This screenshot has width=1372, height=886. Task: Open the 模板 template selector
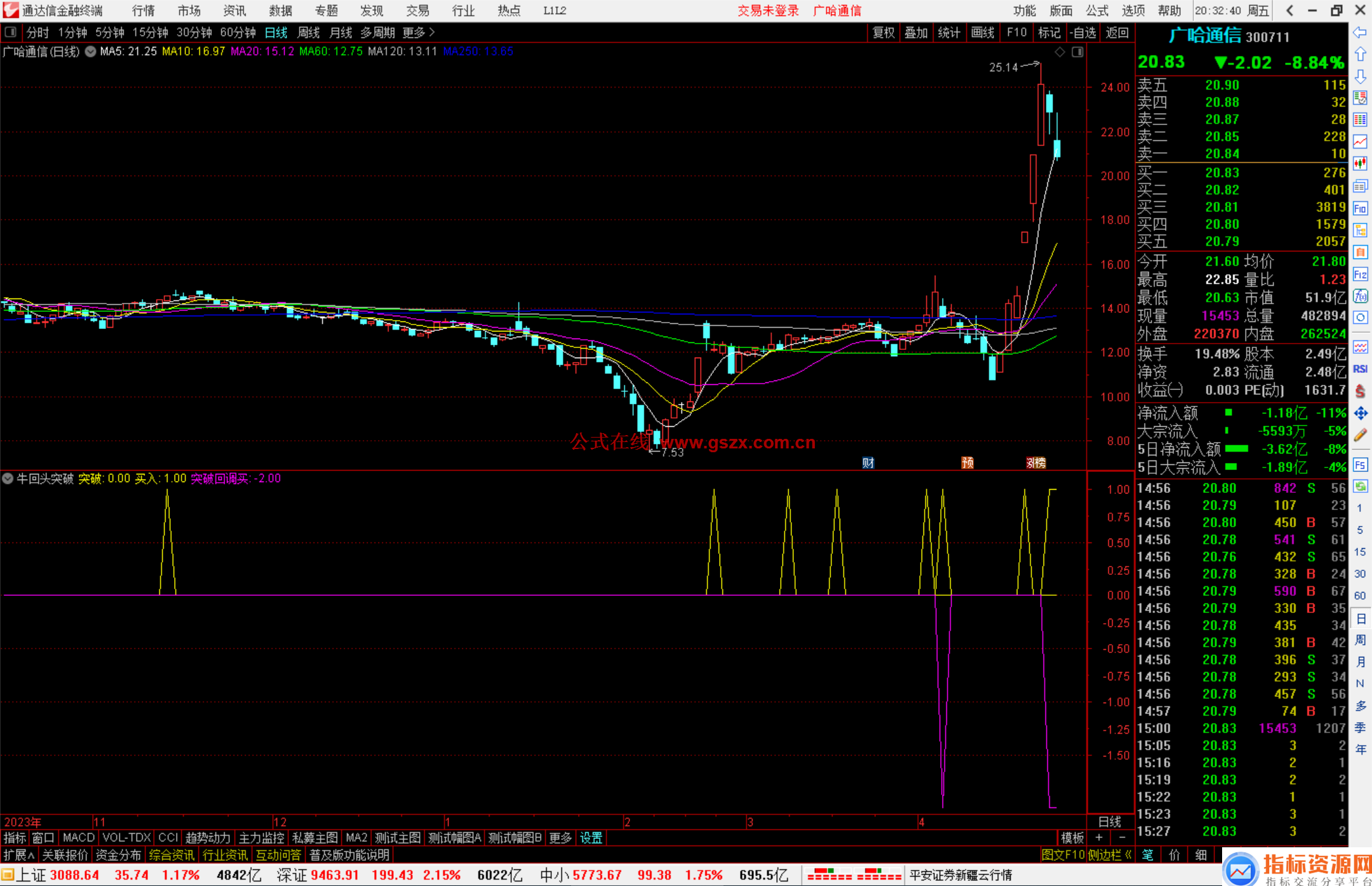(x=1072, y=838)
